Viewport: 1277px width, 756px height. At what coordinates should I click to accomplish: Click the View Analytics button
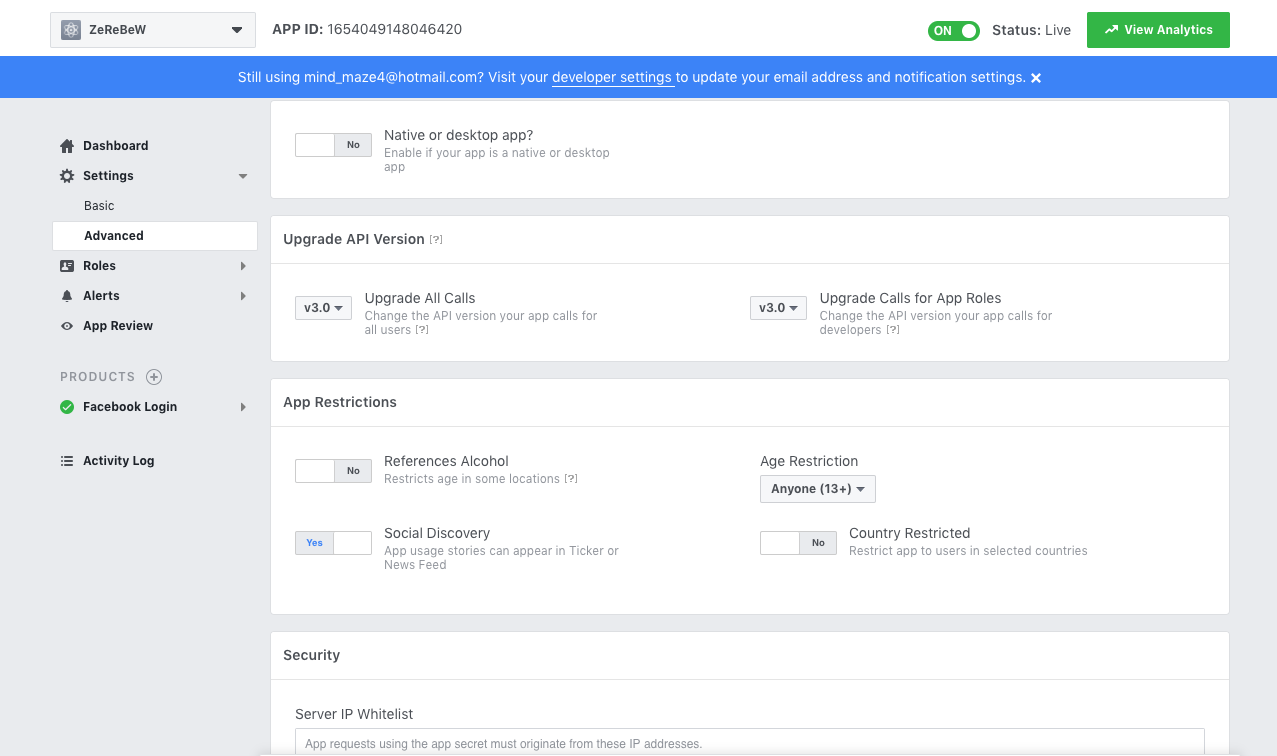pos(1158,30)
